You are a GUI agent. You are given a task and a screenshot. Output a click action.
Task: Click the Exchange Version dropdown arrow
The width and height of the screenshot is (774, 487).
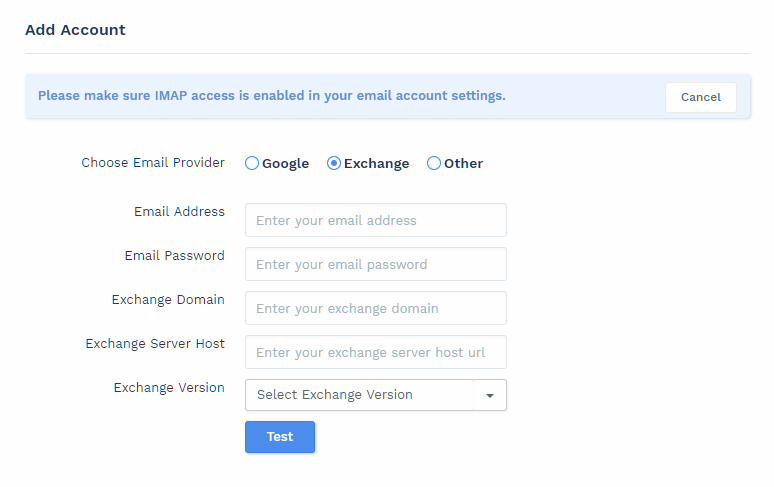click(490, 395)
